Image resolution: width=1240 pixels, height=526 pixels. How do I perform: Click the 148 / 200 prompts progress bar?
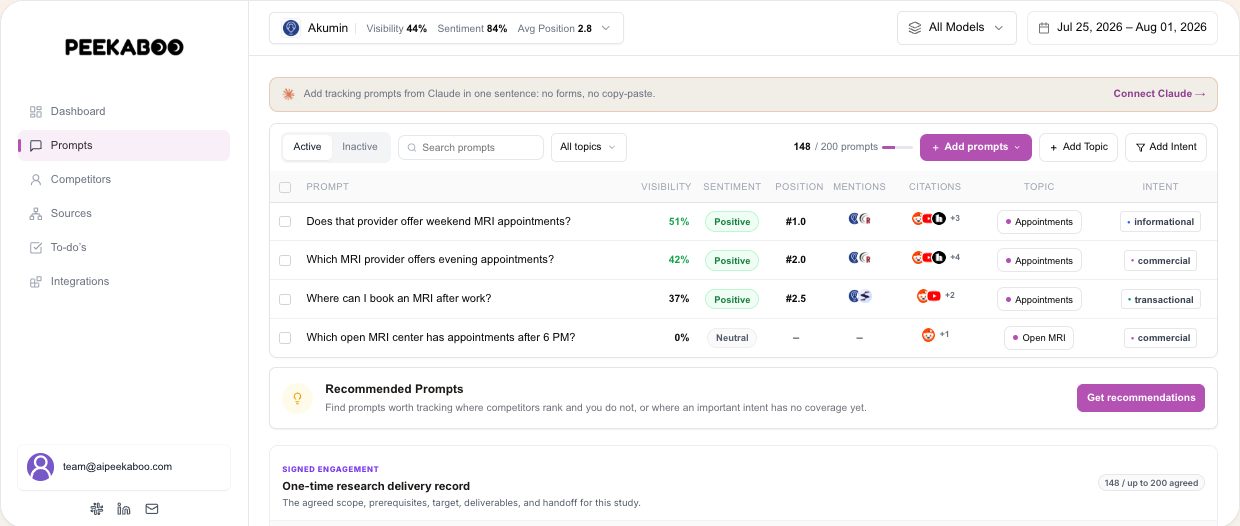tap(897, 147)
